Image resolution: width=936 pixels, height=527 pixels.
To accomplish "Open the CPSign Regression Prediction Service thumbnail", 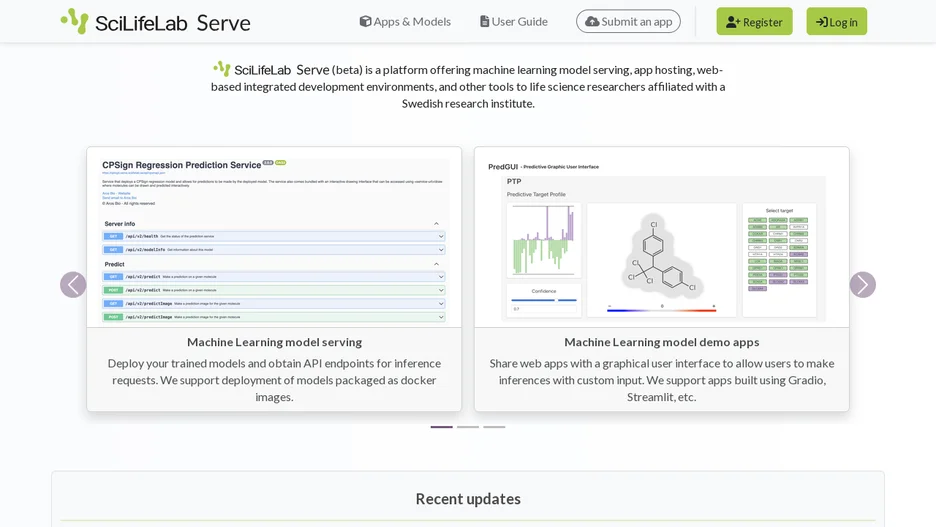I will tap(274, 237).
